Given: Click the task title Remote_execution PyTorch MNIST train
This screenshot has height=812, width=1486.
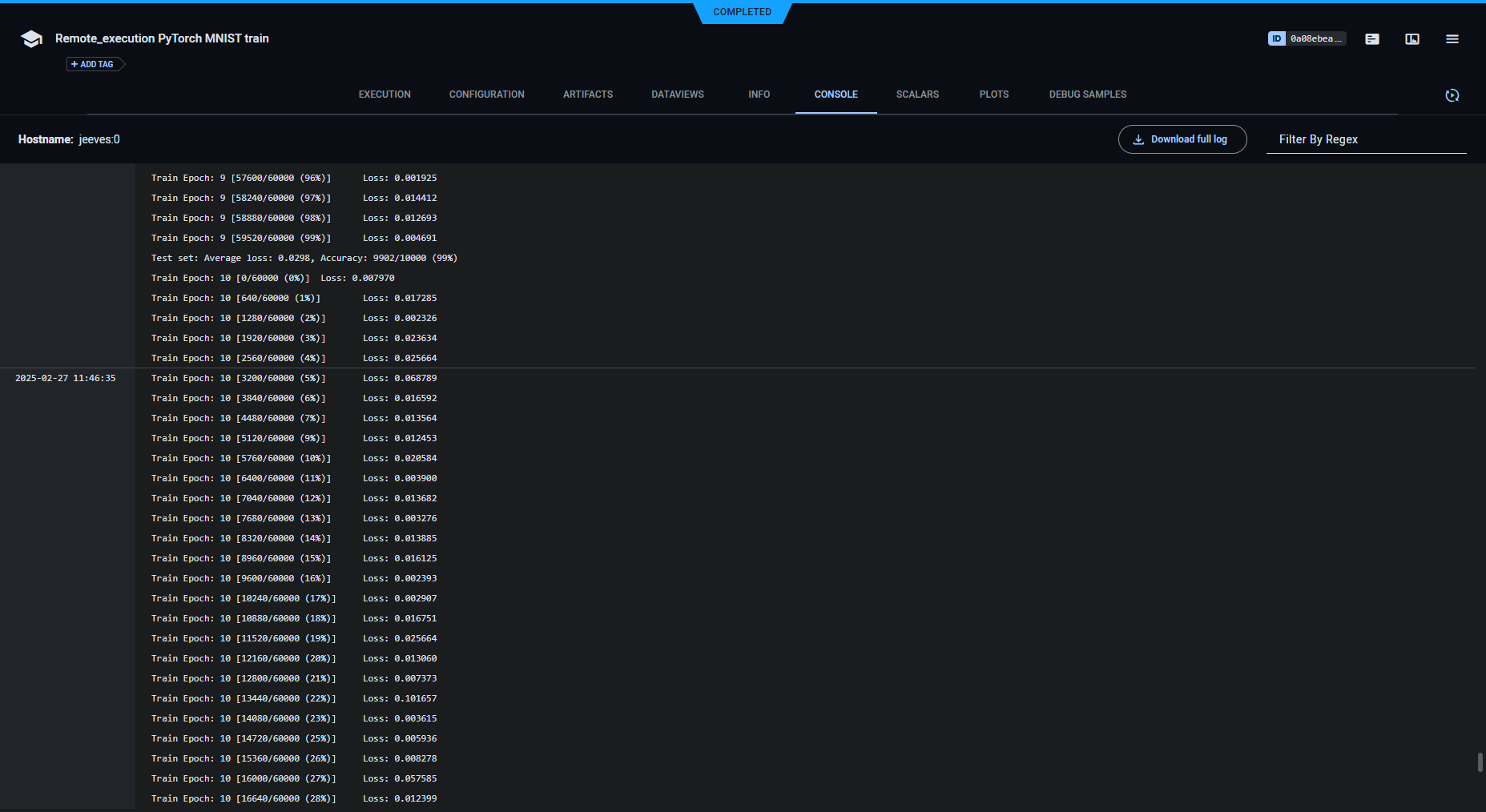Looking at the screenshot, I should [162, 38].
